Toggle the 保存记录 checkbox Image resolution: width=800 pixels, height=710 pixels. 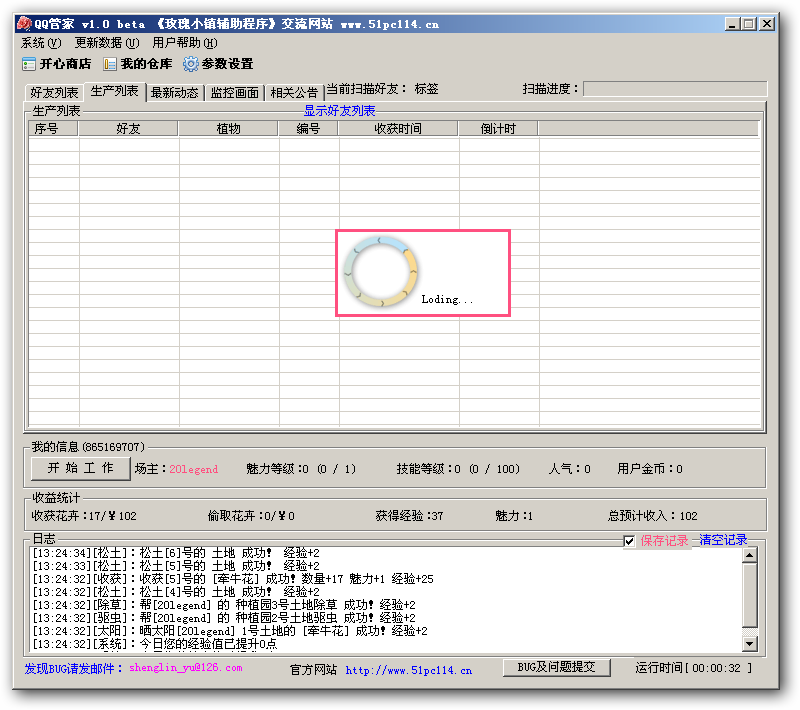pos(629,541)
